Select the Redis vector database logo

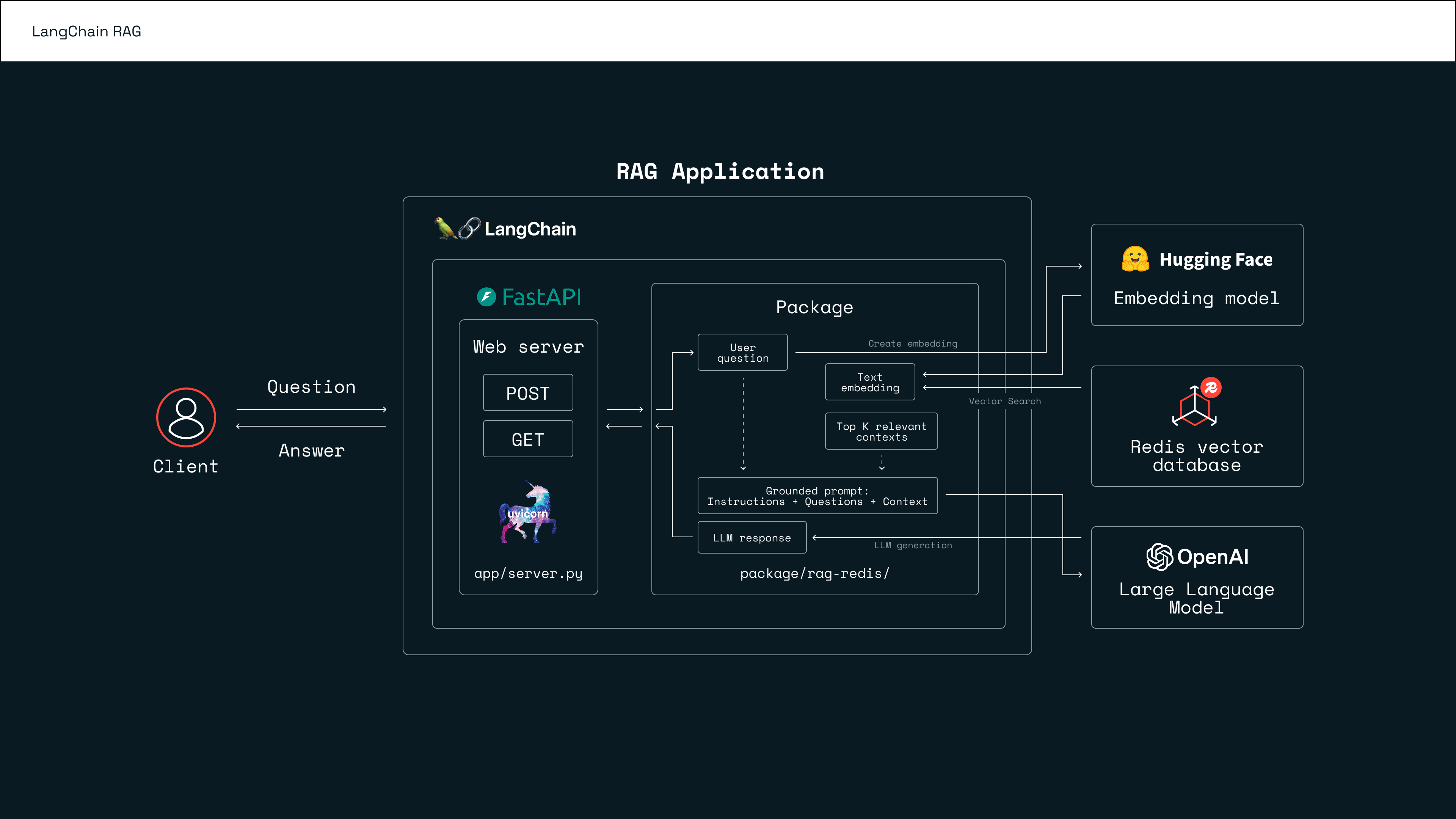(1194, 406)
